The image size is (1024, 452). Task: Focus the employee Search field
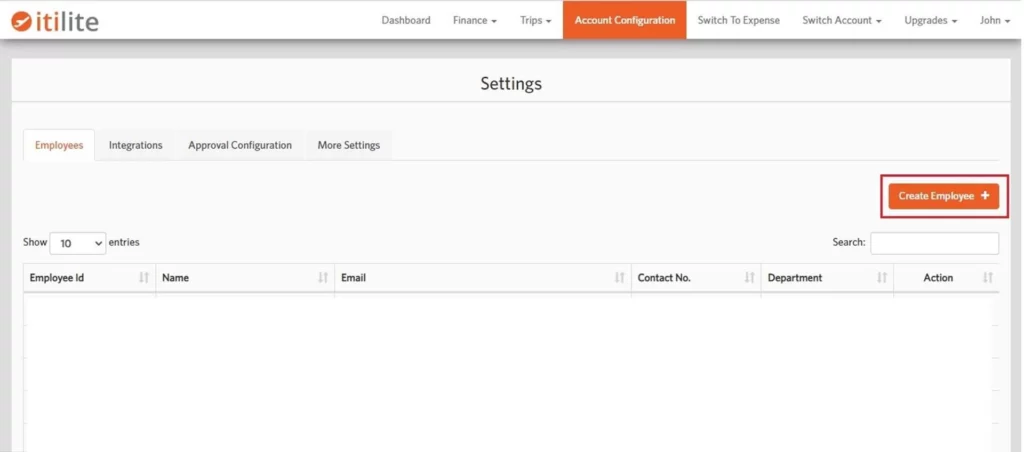coord(934,243)
